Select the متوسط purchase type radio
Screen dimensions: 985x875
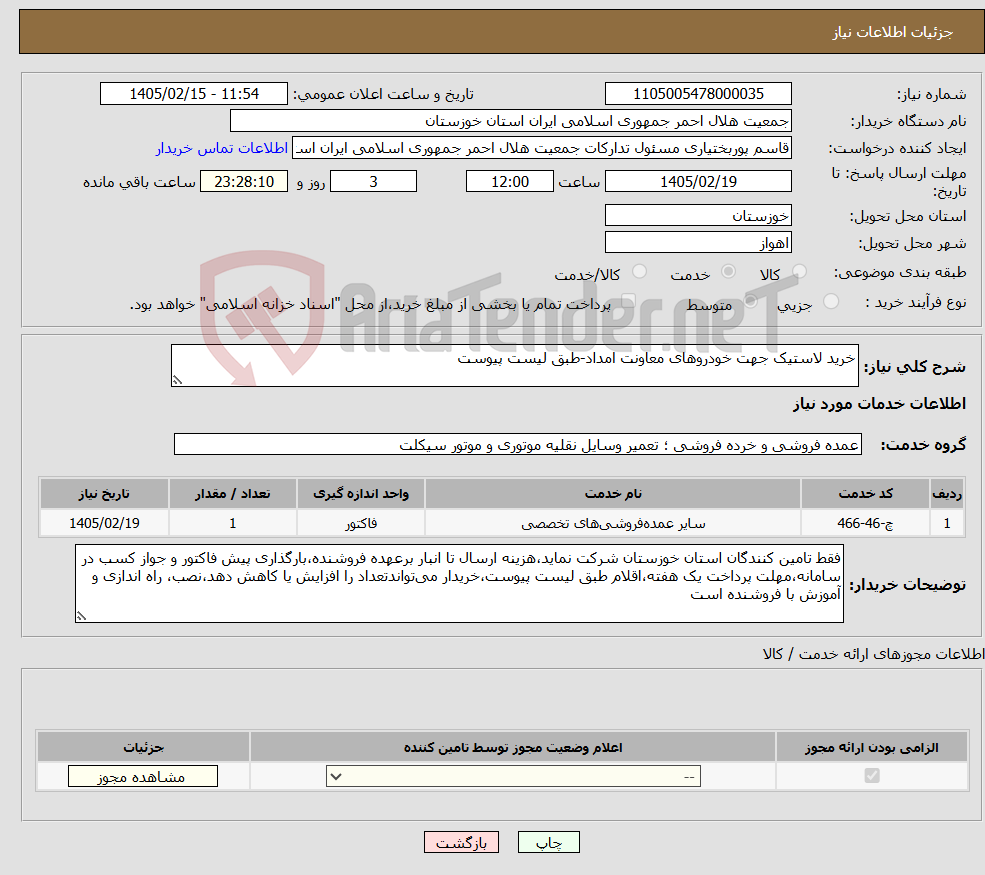(x=750, y=301)
